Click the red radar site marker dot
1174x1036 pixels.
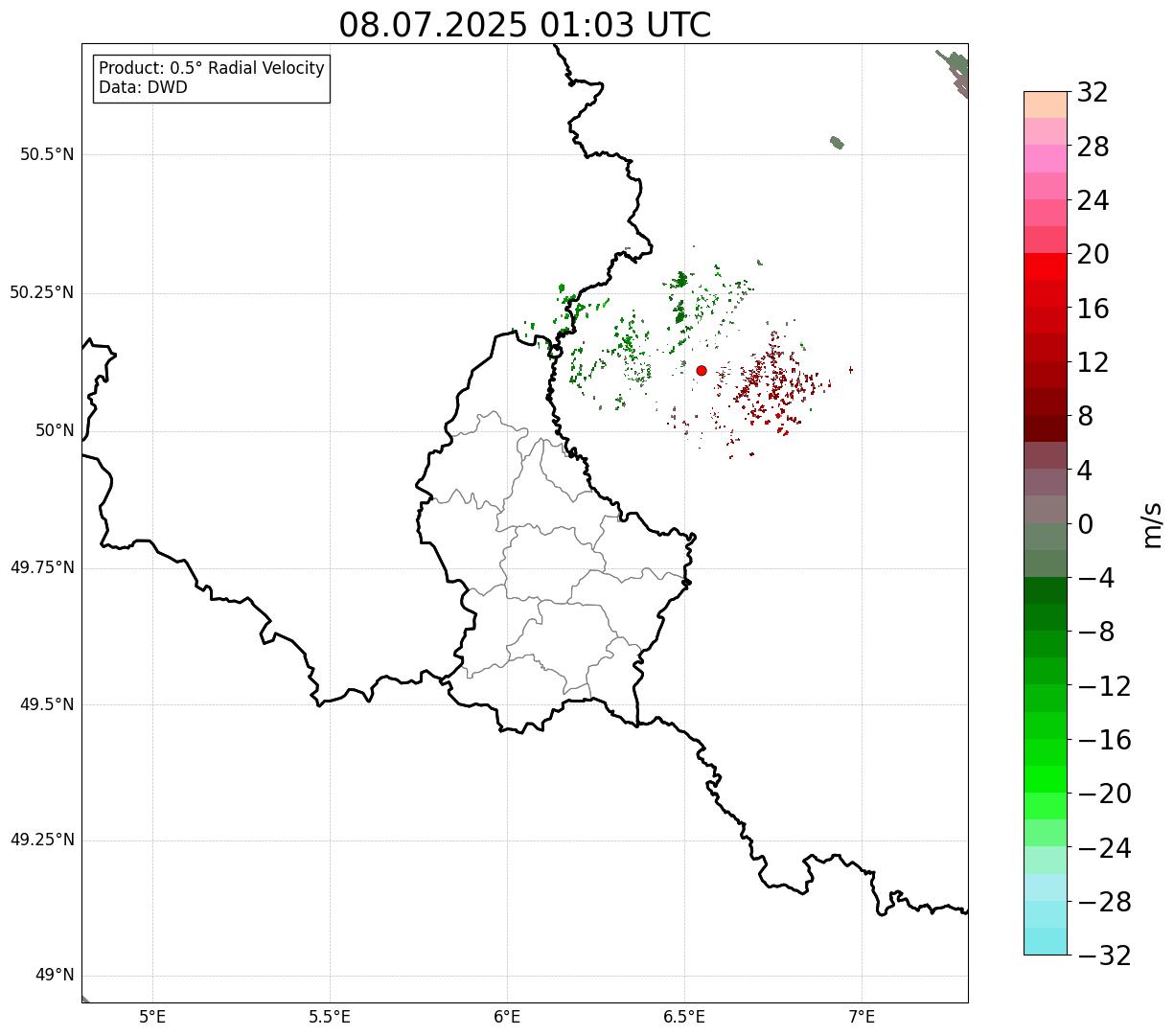702,371
